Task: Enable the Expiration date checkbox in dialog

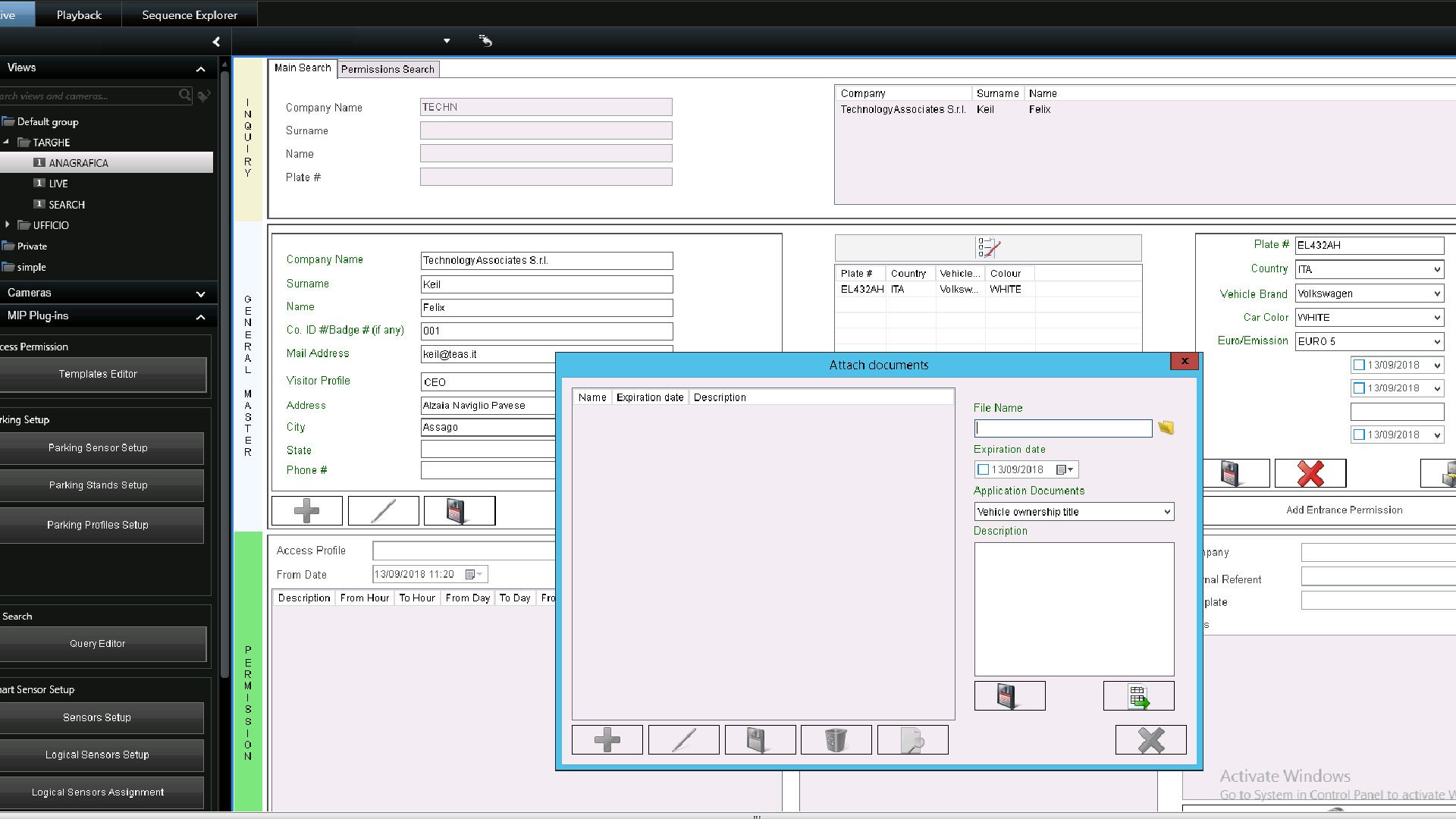Action: click(984, 470)
